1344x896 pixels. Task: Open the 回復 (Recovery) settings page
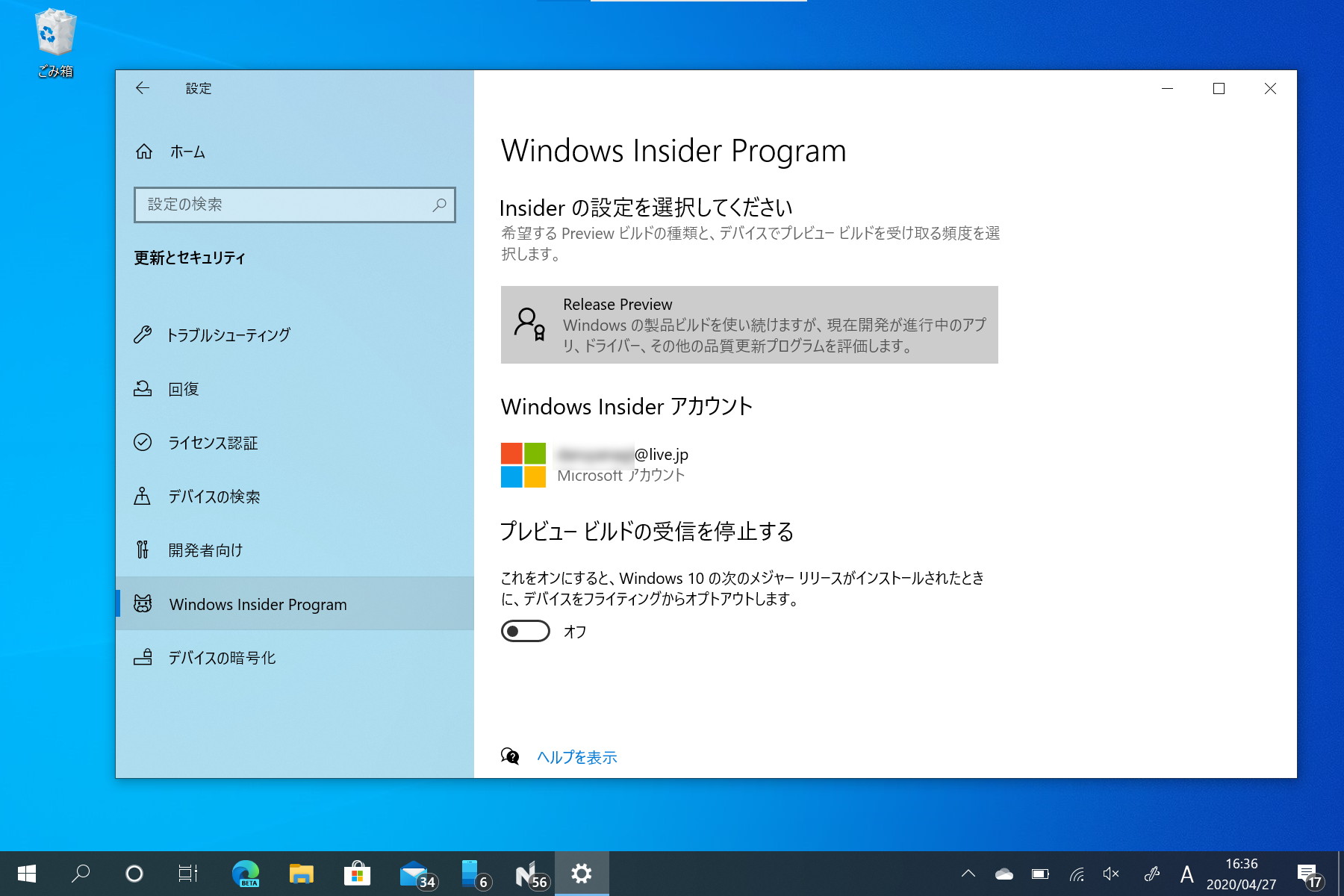coord(184,388)
